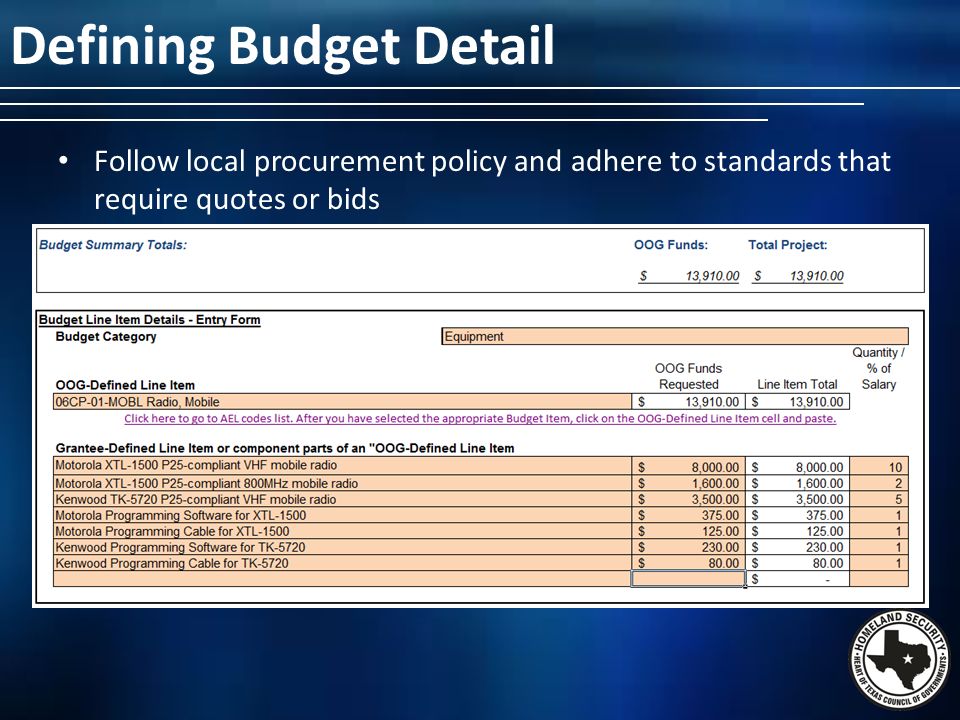Image resolution: width=960 pixels, height=720 pixels.
Task: Click the Total Project summary amount 13,910.00
Action: 798,276
